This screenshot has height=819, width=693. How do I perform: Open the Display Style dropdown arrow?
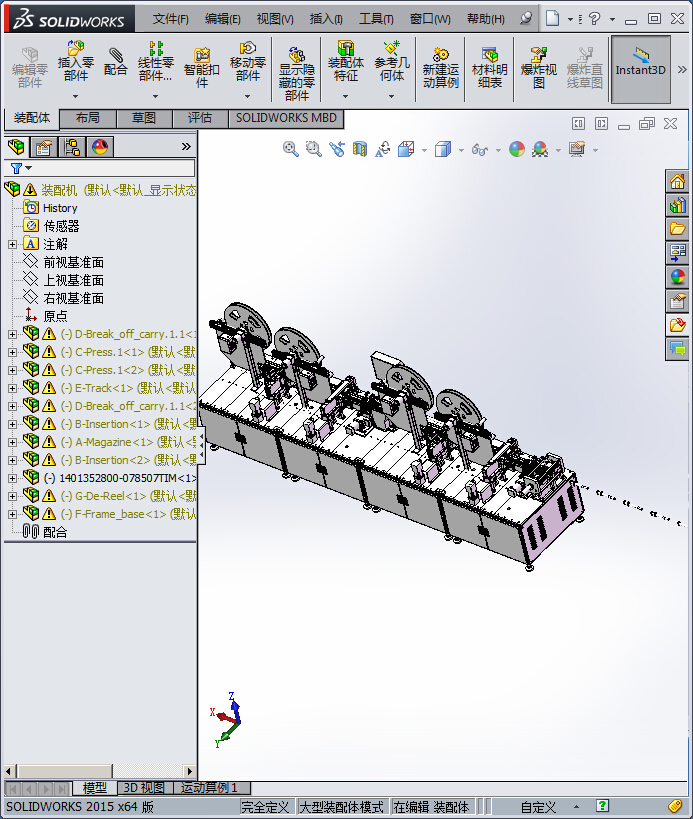(x=461, y=150)
